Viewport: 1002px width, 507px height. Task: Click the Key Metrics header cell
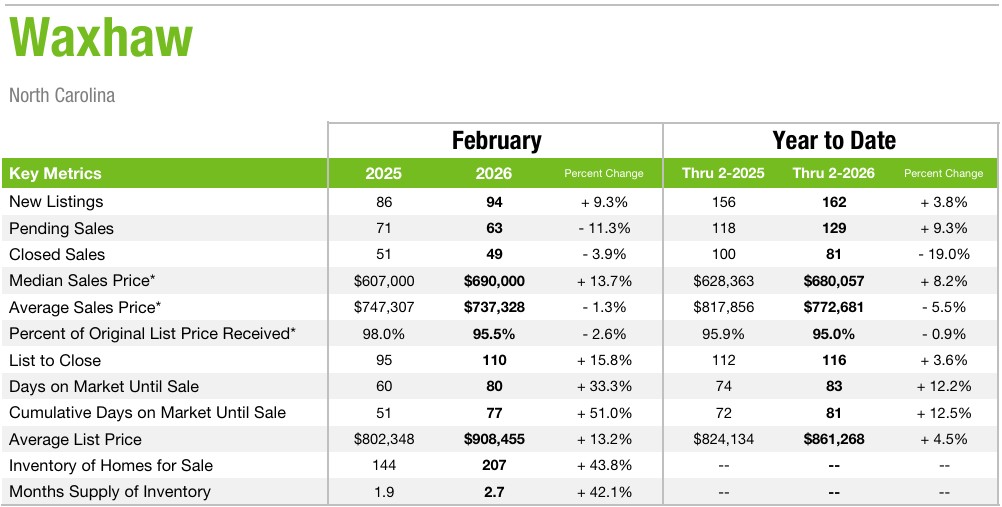[x=55, y=173]
